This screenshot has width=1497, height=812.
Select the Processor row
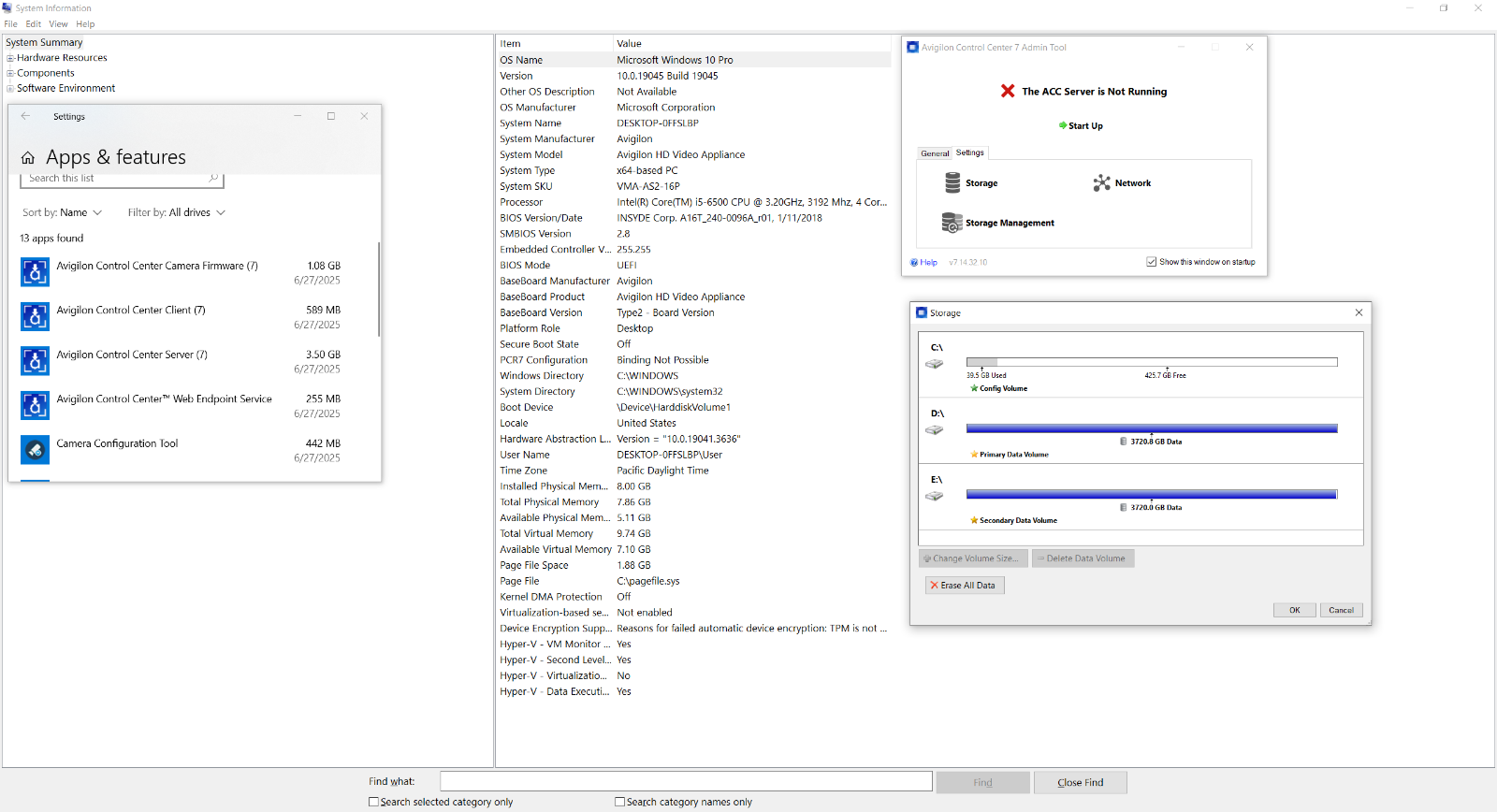[693, 202]
